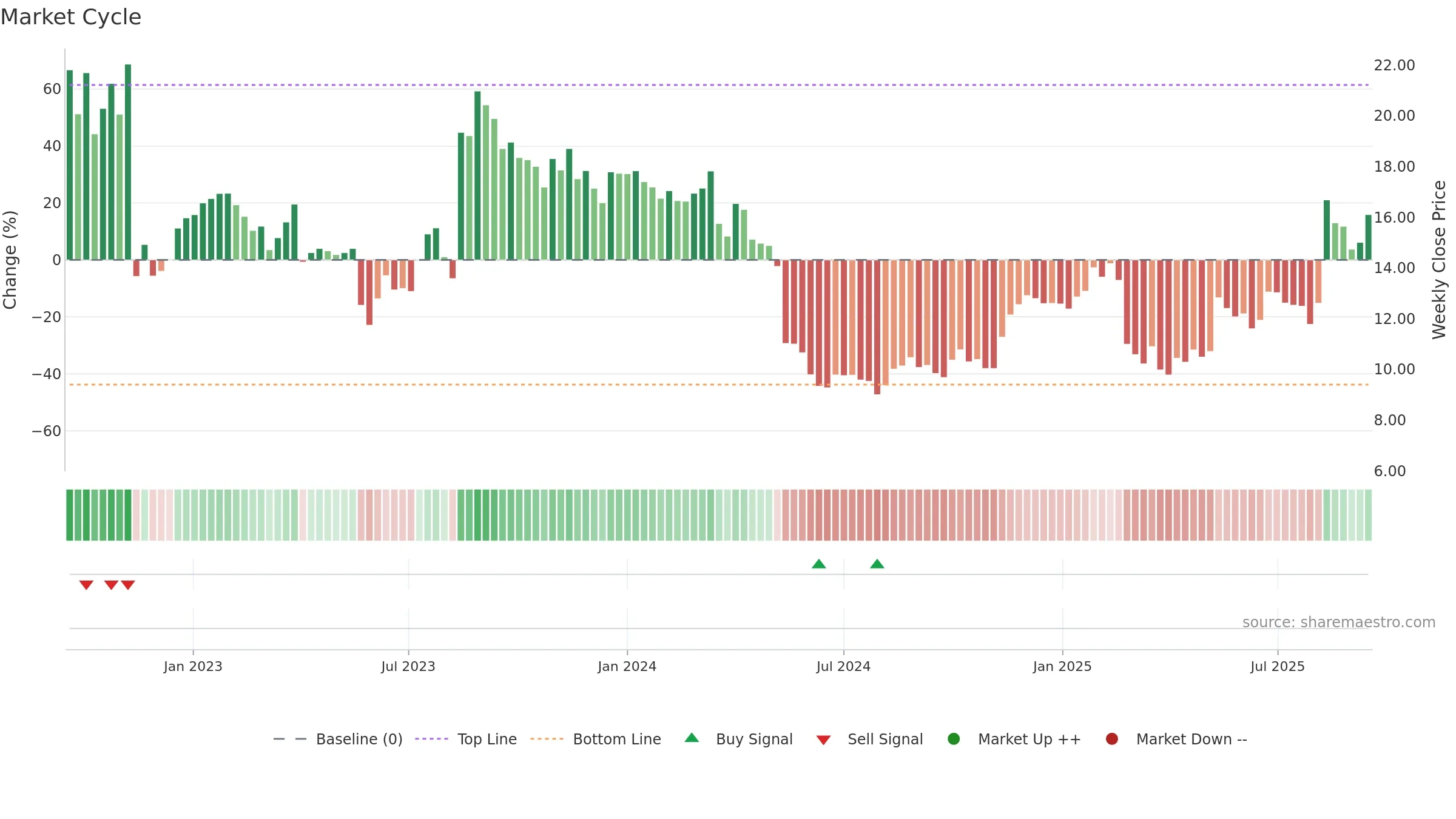Click the red Market Down circle icon in legend
The image size is (1456, 819).
[x=1112, y=739]
